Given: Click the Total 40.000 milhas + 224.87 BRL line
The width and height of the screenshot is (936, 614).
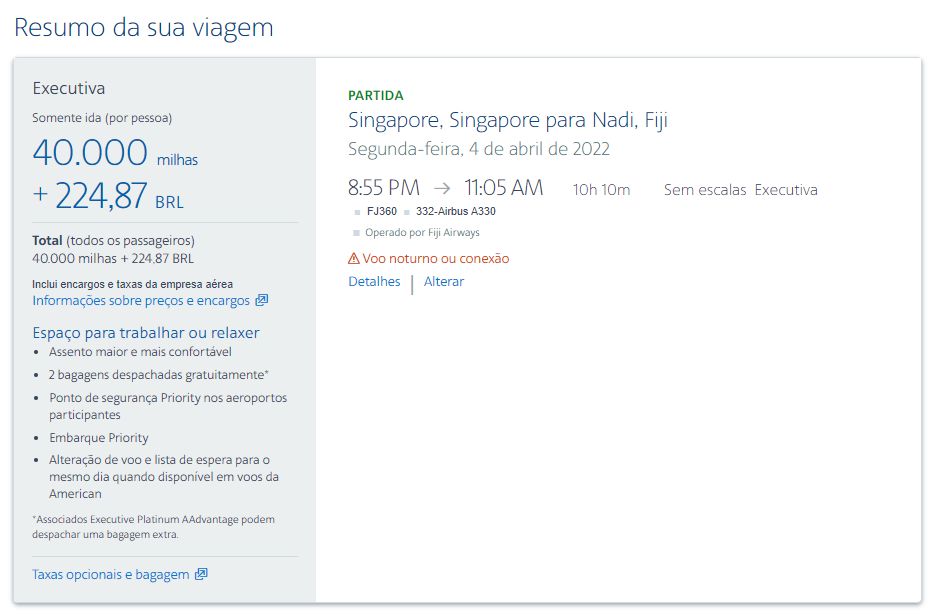Looking at the screenshot, I should tap(113, 258).
